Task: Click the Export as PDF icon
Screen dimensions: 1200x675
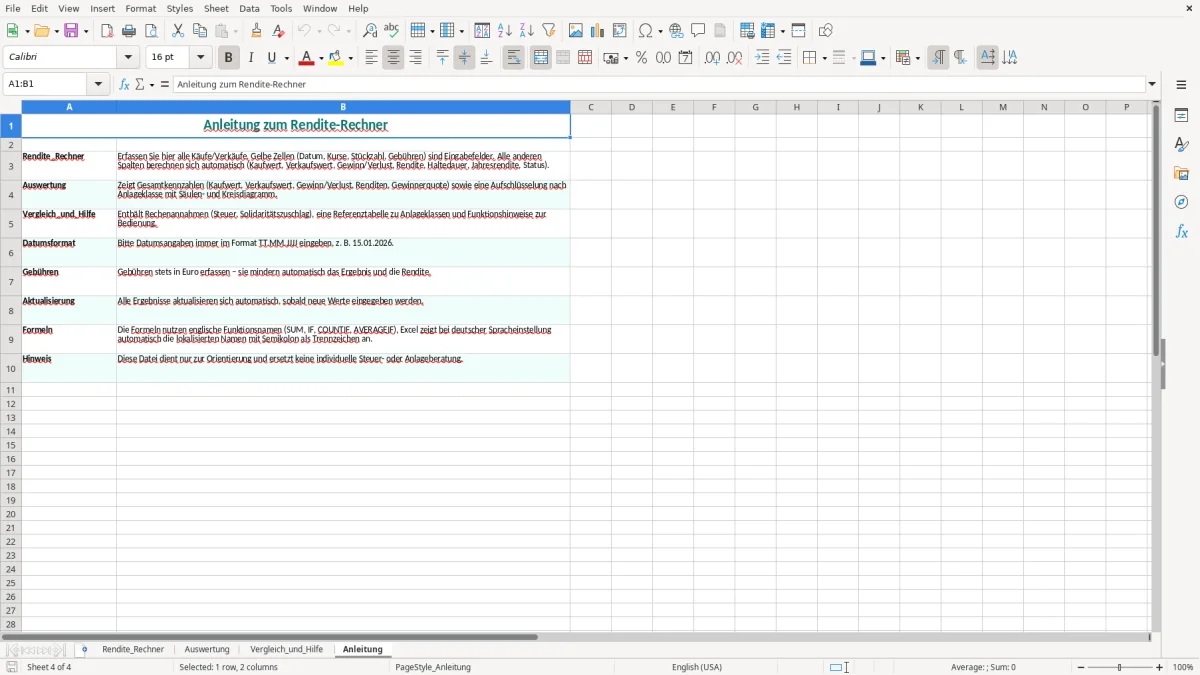Action: 107,31
